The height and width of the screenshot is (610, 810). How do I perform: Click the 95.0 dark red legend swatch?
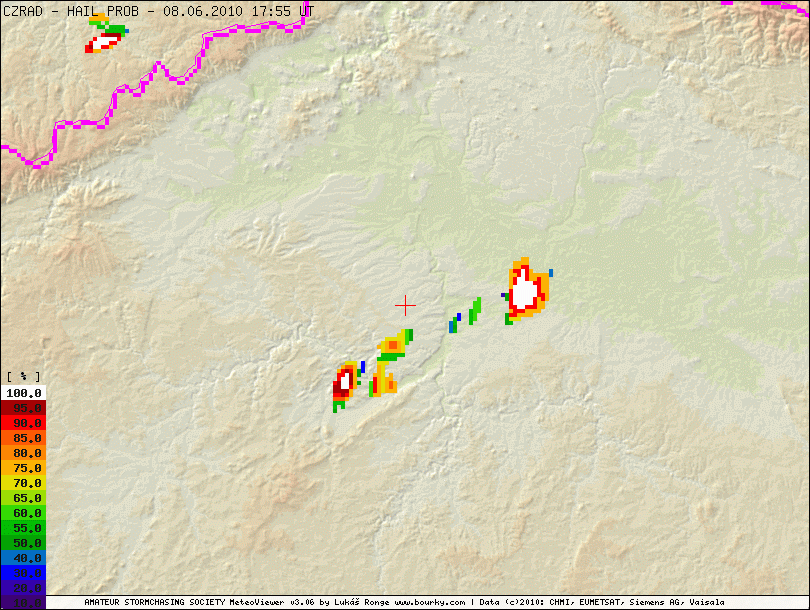(23, 408)
